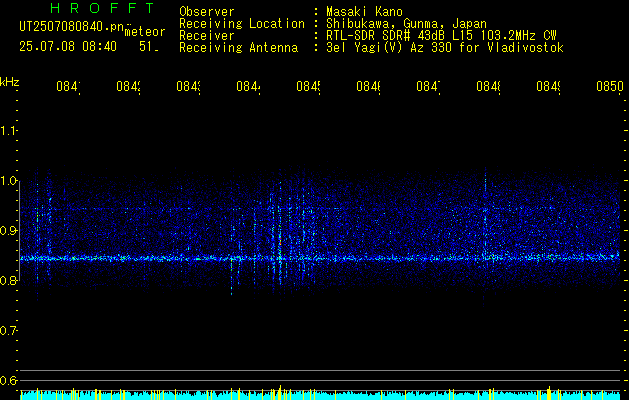This screenshot has width=629, height=400.
Task: Click Shibukawa, Gunma, Japan location text
Action: tap(406, 24)
